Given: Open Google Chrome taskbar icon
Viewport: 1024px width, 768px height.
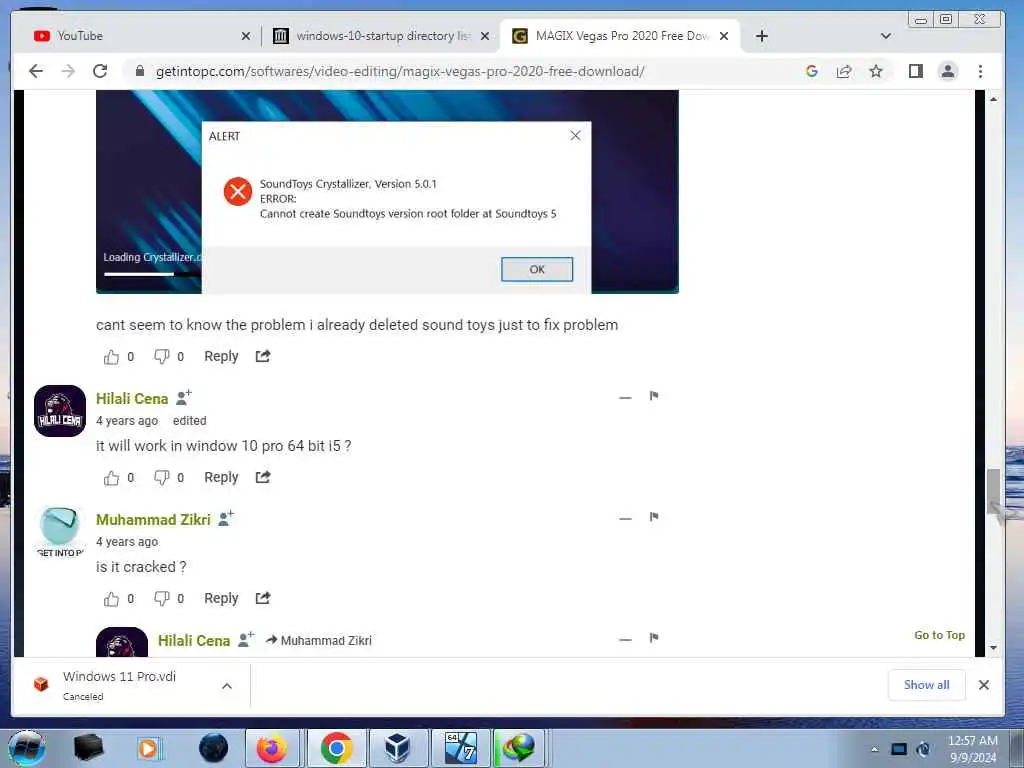Looking at the screenshot, I should click(336, 748).
